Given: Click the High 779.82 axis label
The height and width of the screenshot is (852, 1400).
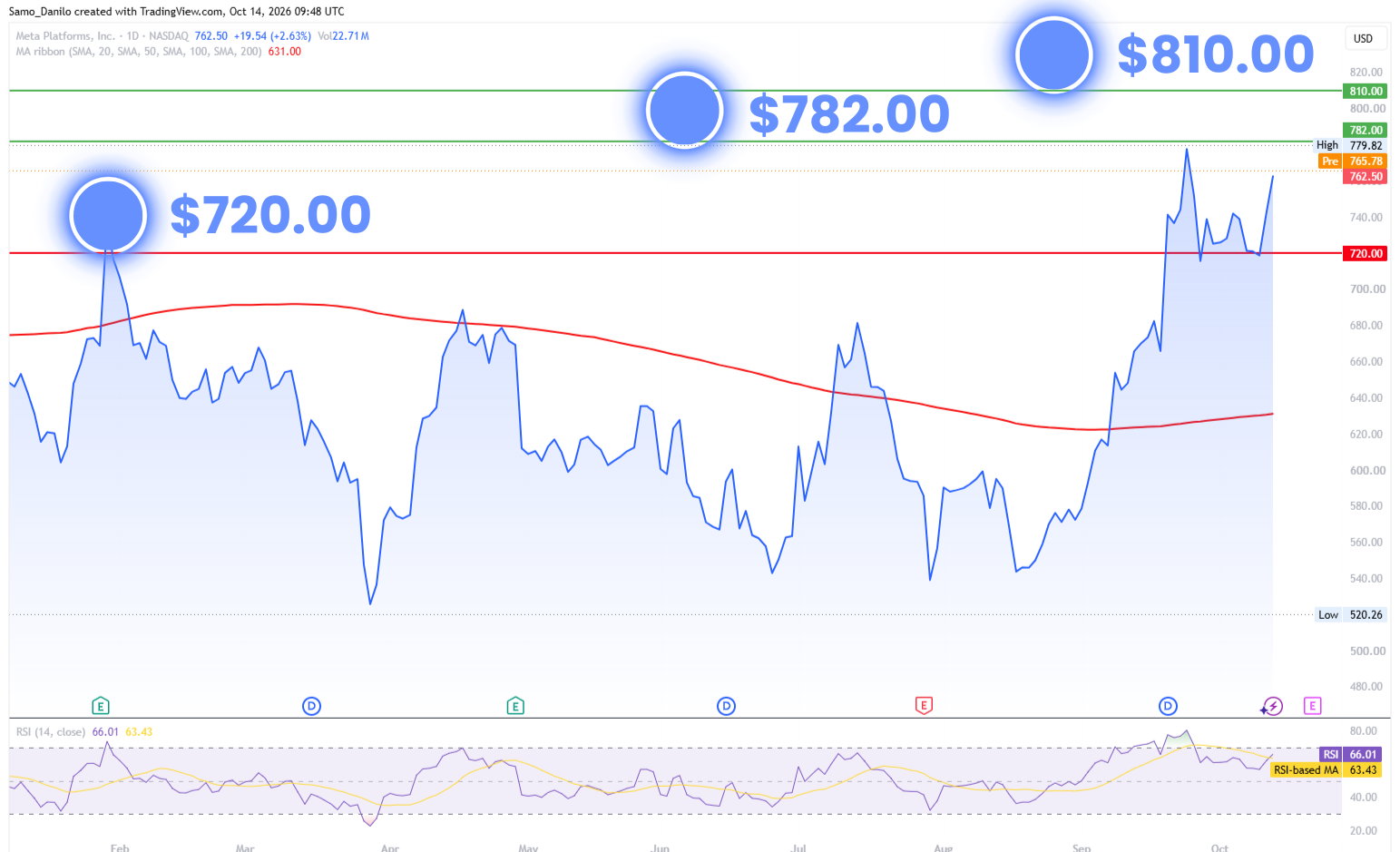Looking at the screenshot, I should pos(1350,145).
